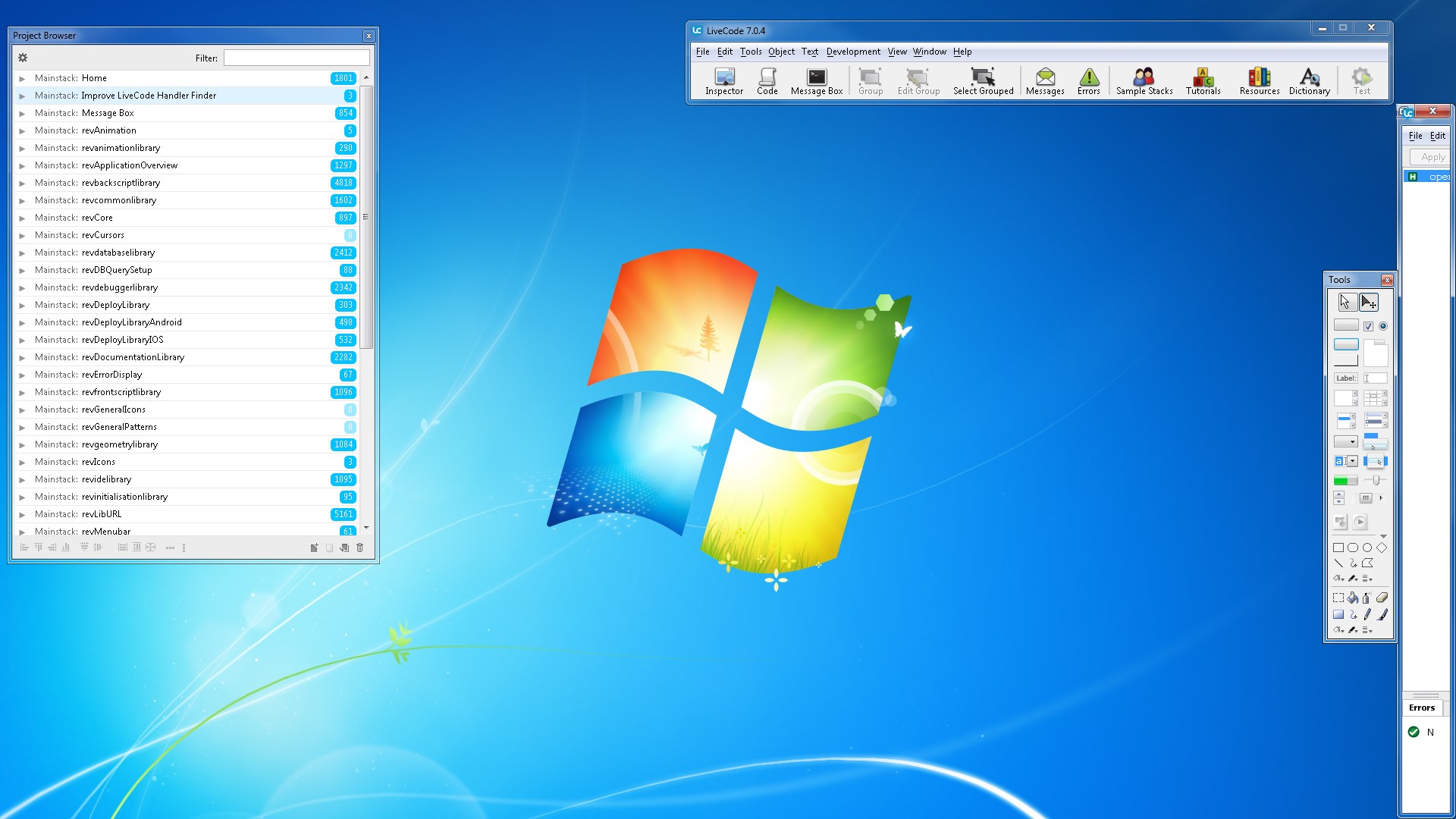Select the Eraser paint tool
The width and height of the screenshot is (1456, 819).
1382,598
